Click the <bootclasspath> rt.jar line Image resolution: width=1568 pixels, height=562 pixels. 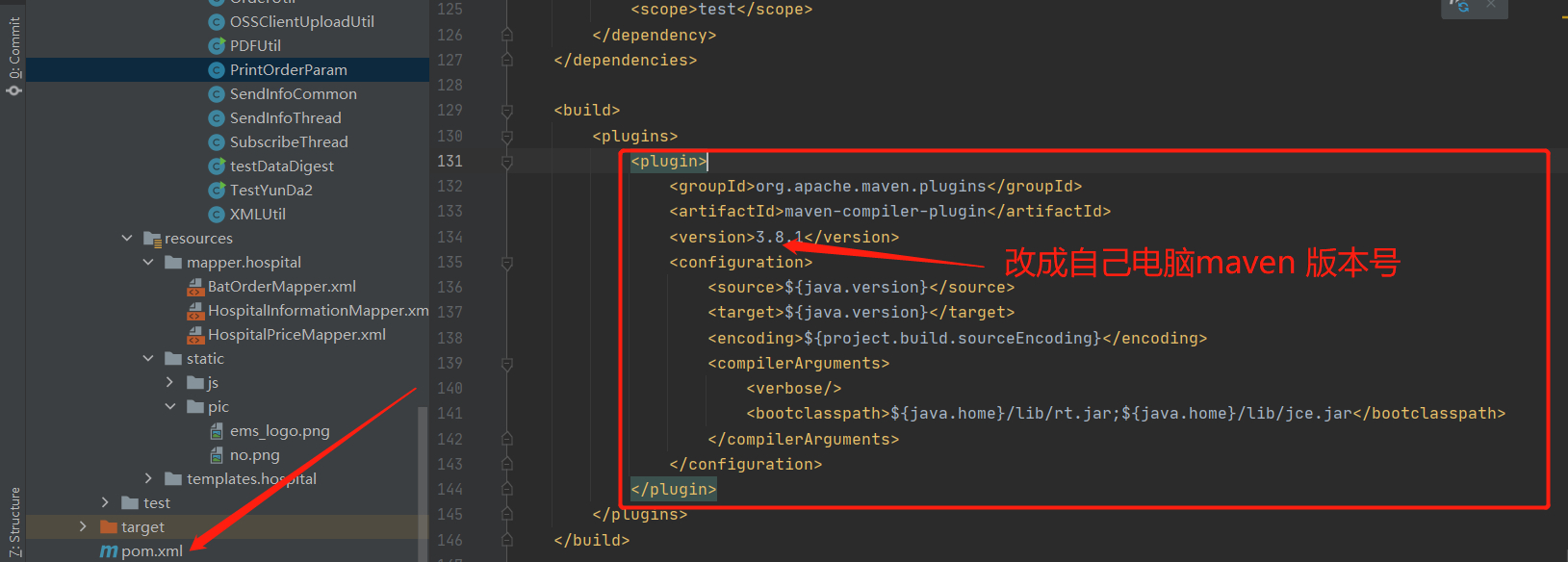[1126, 413]
